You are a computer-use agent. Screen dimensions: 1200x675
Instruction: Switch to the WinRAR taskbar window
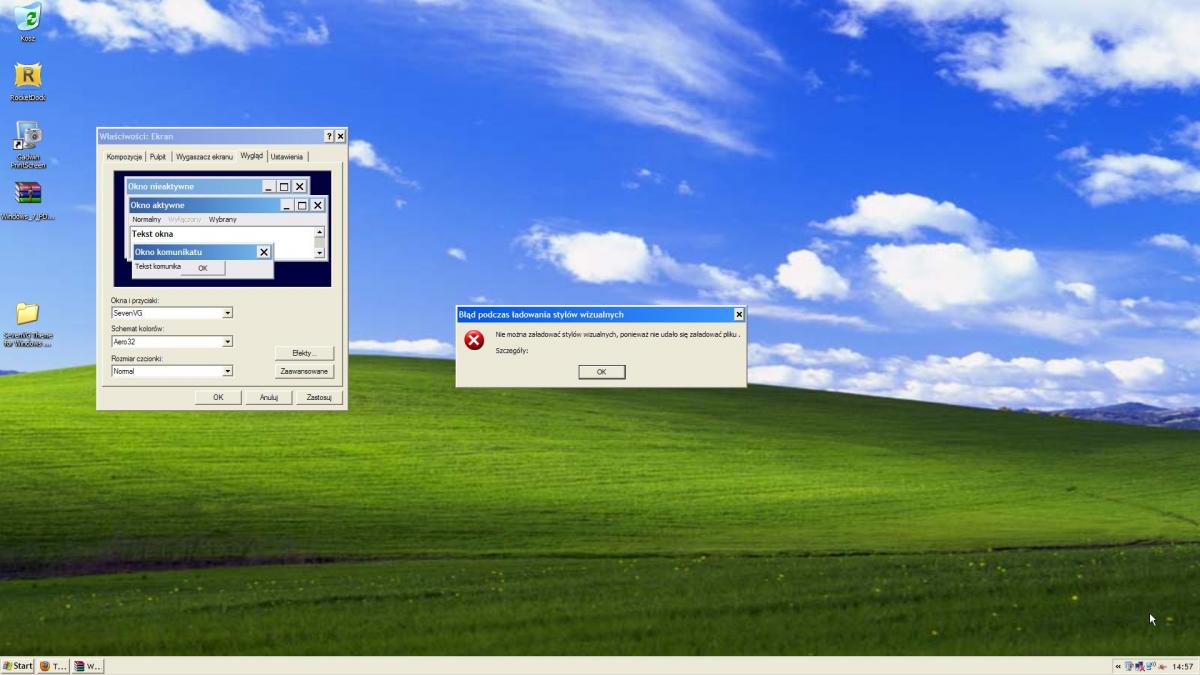tap(87, 666)
